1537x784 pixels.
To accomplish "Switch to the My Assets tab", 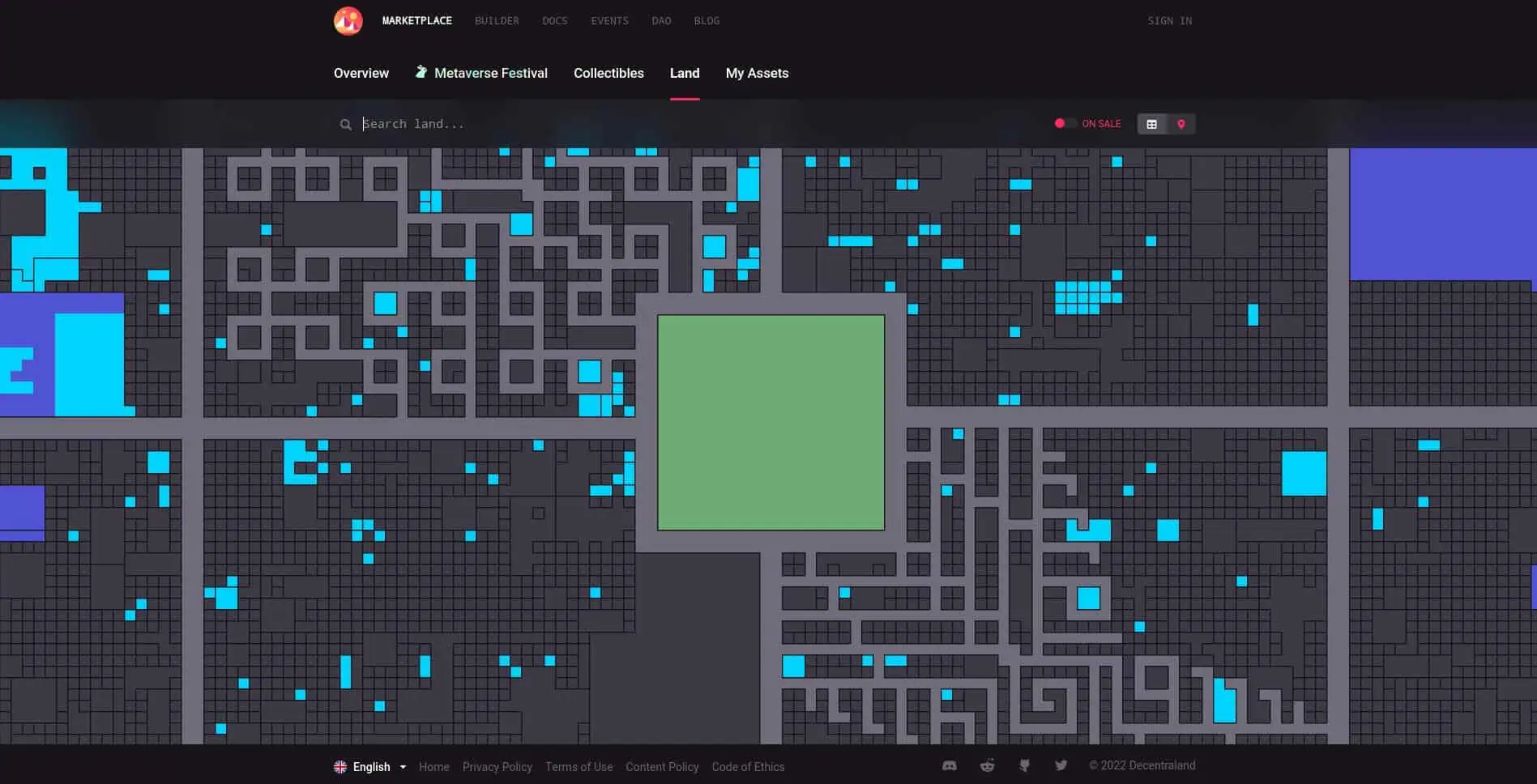I will pos(757,73).
